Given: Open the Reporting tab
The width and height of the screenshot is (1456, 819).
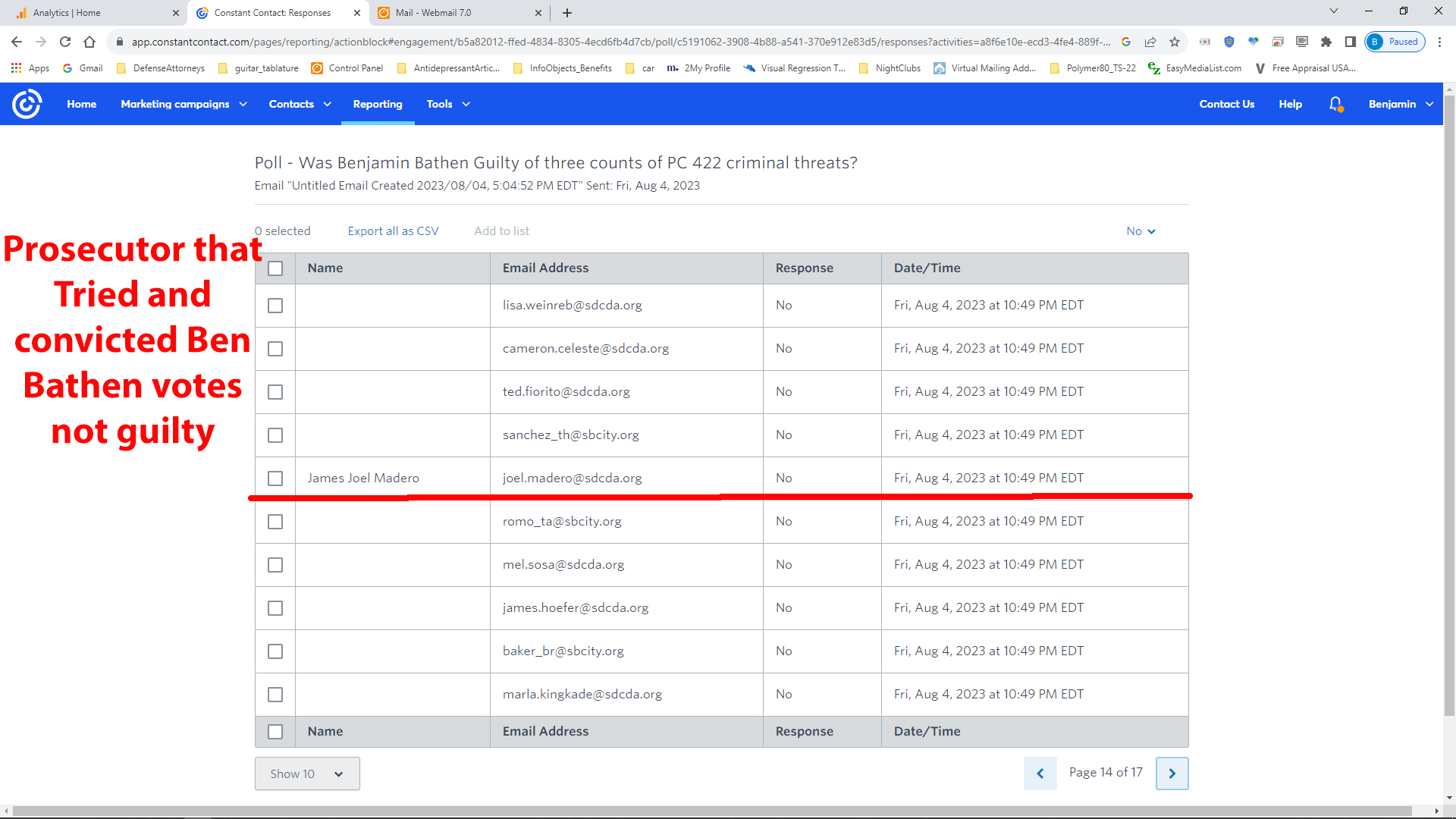Looking at the screenshot, I should [378, 104].
